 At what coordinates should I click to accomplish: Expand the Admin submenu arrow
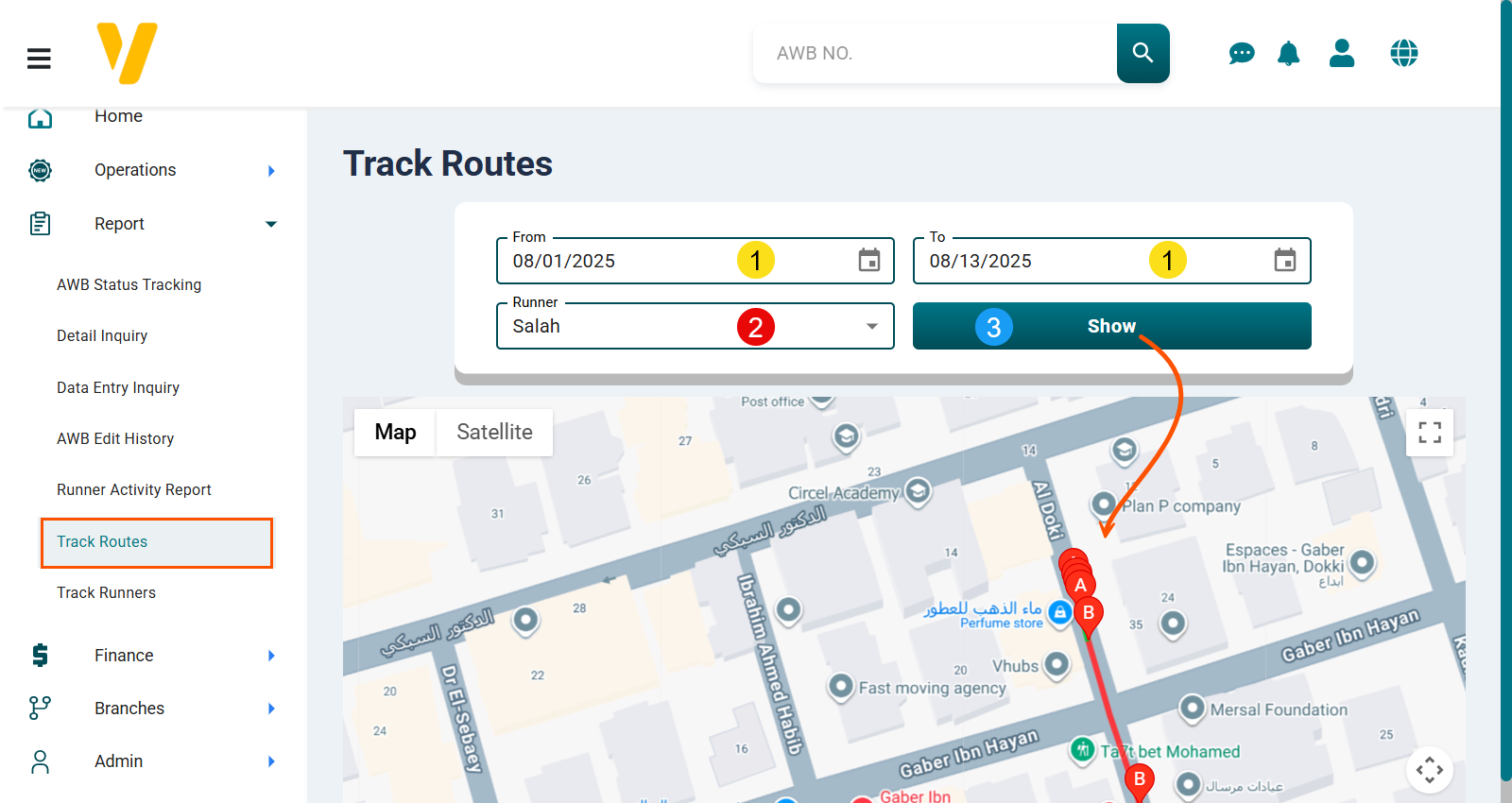pyautogui.click(x=271, y=761)
